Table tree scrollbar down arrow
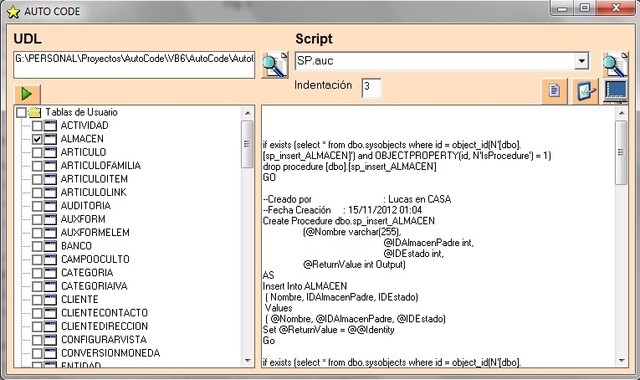Screen dimensions: 640x380 tap(247, 360)
